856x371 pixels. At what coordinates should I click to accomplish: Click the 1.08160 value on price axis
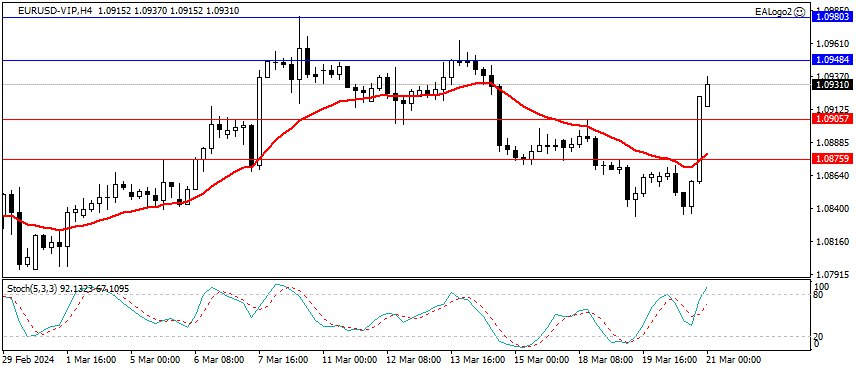(833, 242)
